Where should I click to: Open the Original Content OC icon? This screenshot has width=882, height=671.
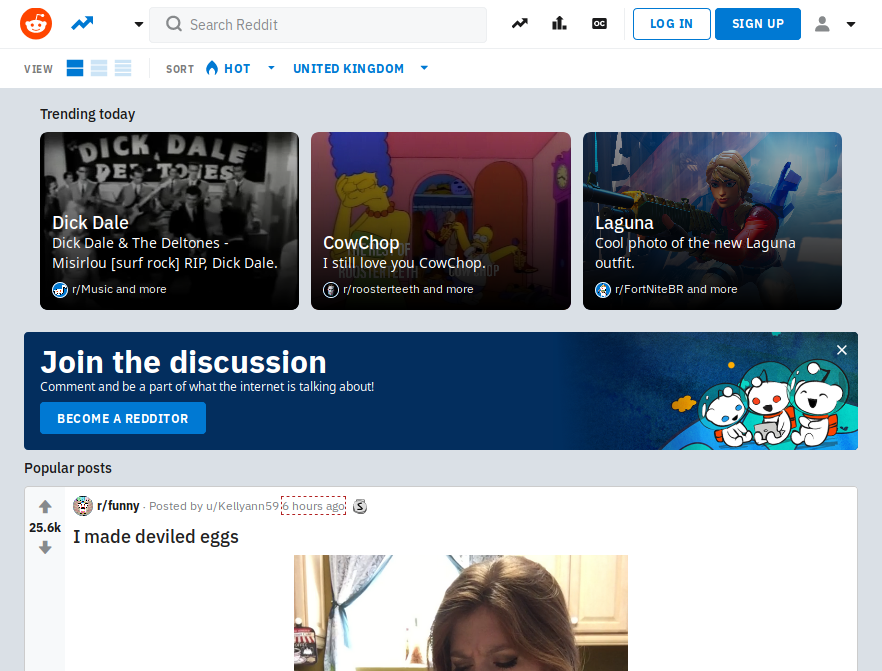[x=599, y=24]
